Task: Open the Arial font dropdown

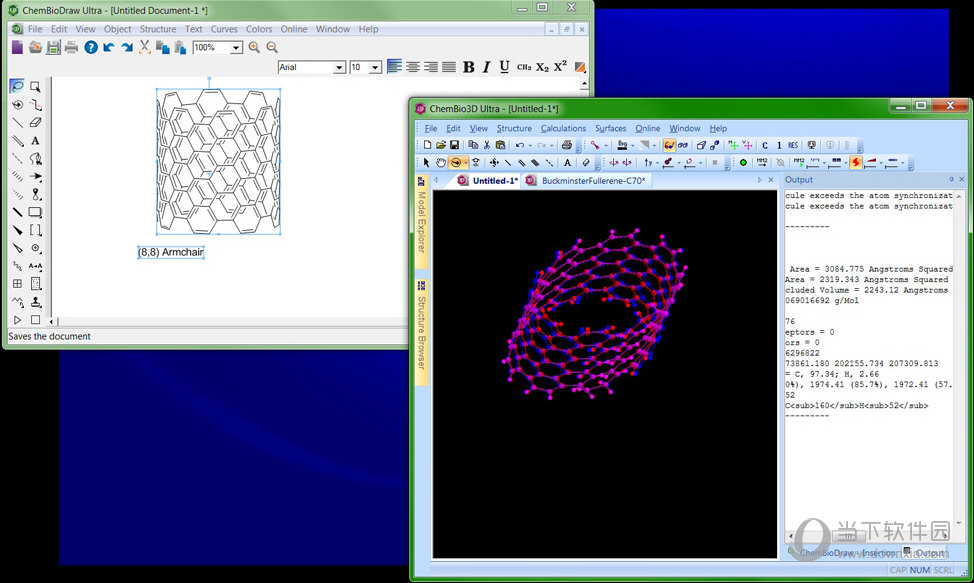Action: (x=339, y=68)
